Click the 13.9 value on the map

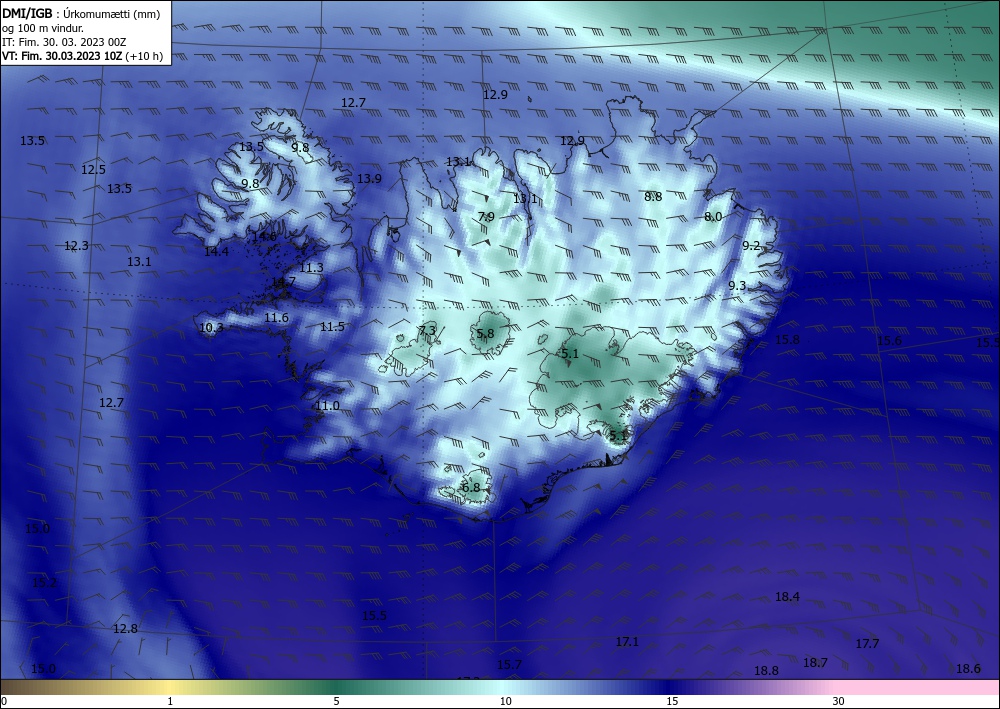tap(369, 179)
